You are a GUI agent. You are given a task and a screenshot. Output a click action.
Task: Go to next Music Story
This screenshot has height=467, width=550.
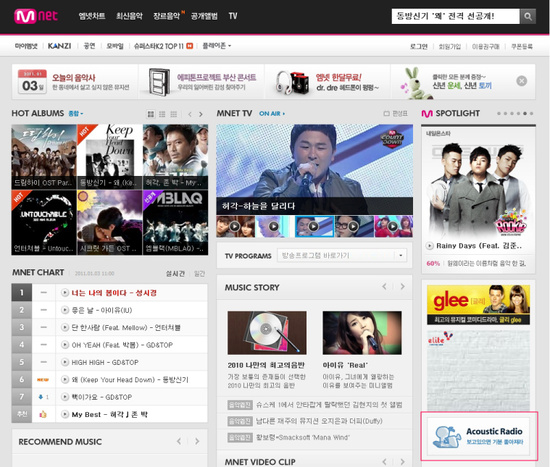[402, 287]
